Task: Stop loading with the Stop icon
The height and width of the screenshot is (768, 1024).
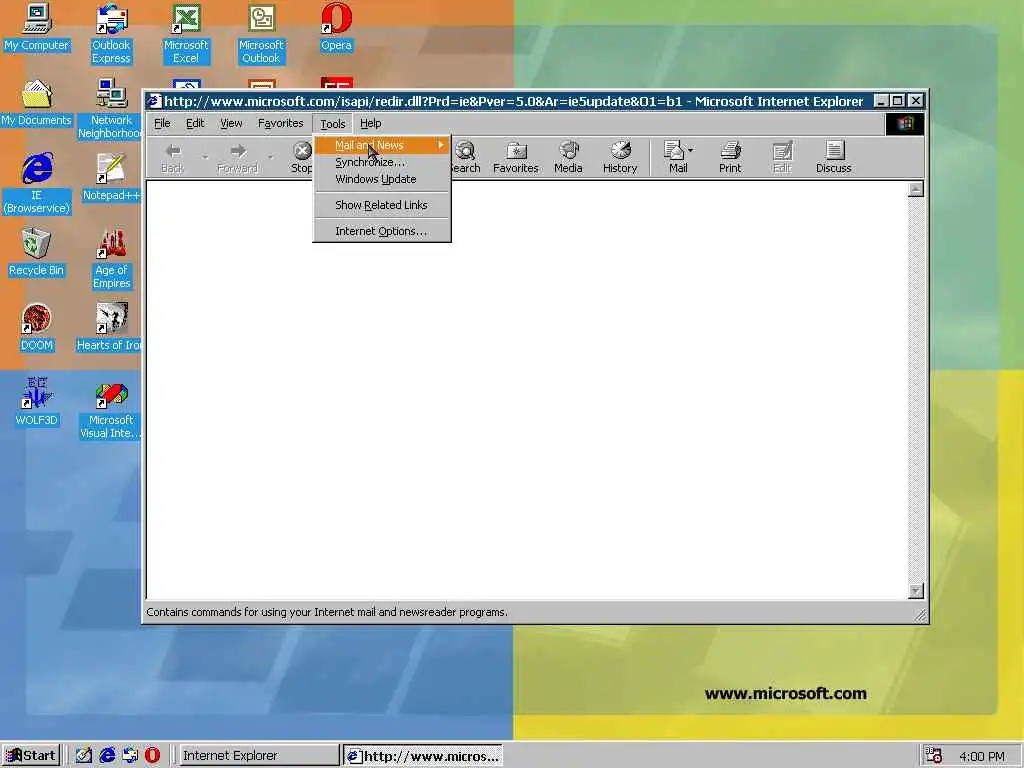Action: pyautogui.click(x=301, y=157)
